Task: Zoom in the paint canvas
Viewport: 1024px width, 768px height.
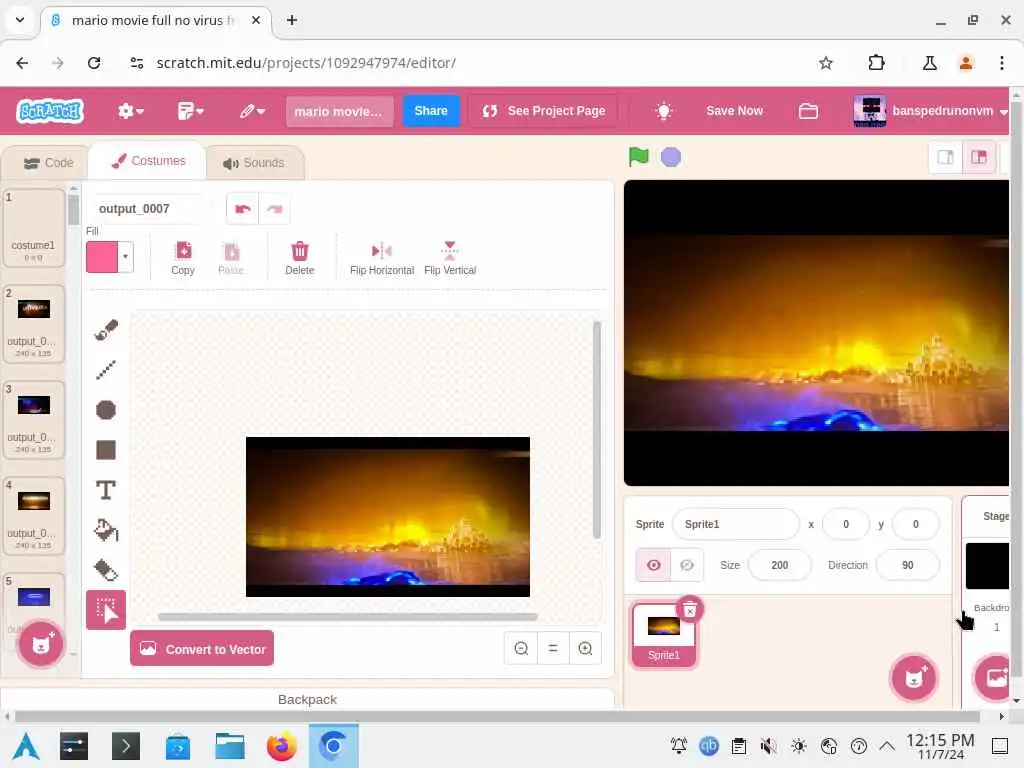Action: click(x=585, y=648)
